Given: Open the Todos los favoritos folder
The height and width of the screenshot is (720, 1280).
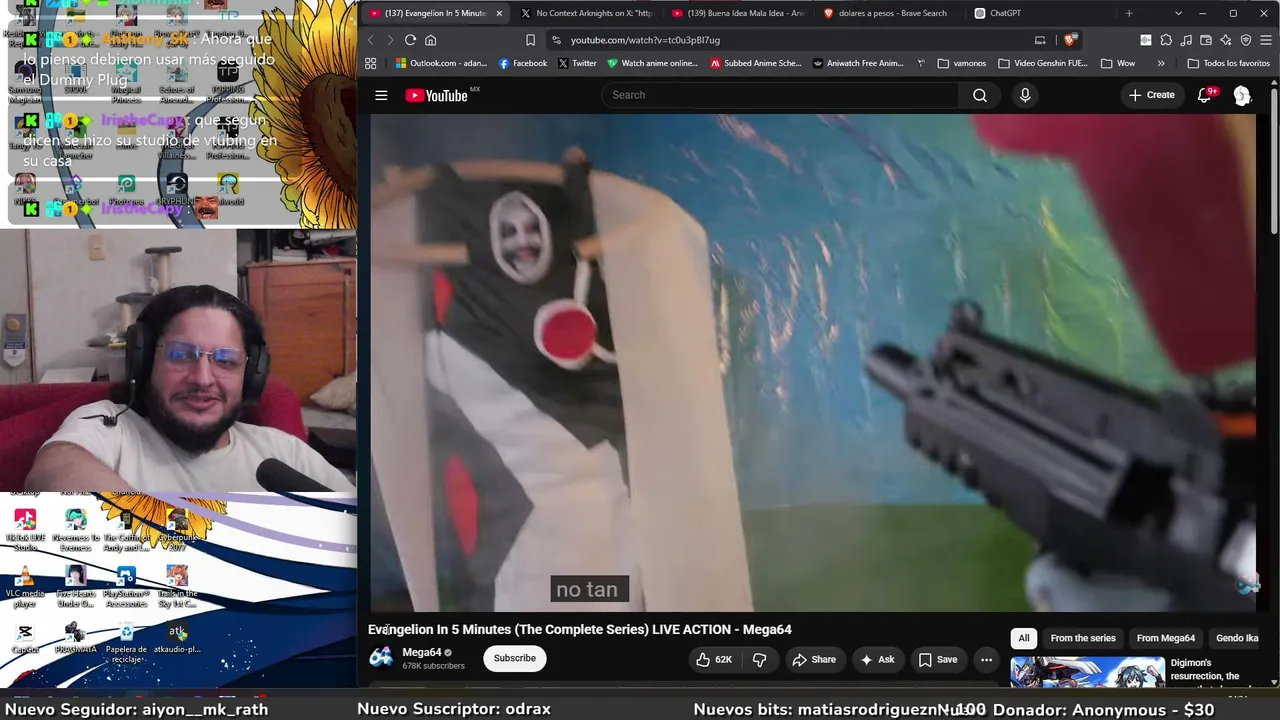Looking at the screenshot, I should (1229, 63).
